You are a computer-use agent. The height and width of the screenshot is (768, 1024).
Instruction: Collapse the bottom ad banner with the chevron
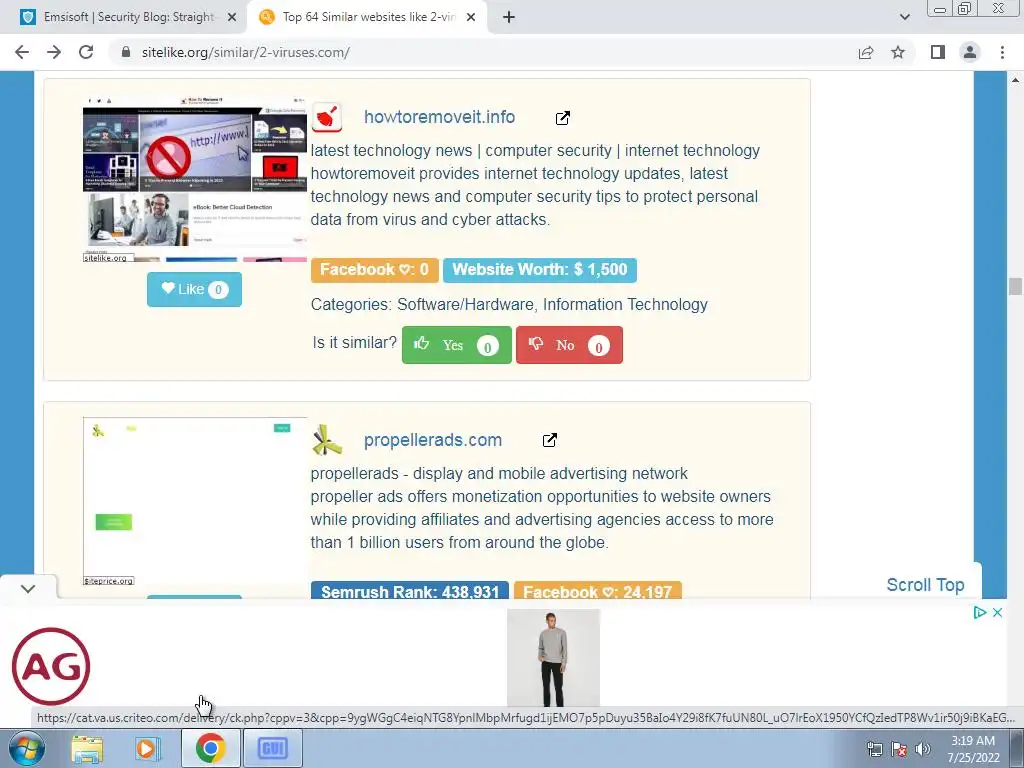click(x=27, y=588)
